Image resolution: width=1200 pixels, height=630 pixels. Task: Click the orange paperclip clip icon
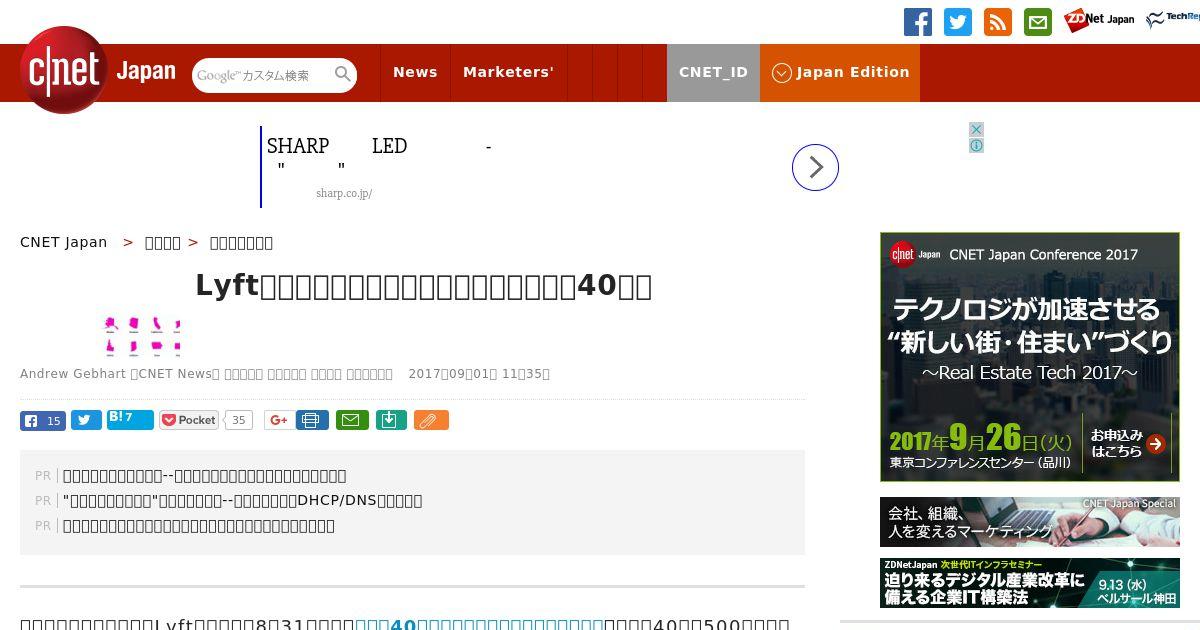[x=431, y=420]
